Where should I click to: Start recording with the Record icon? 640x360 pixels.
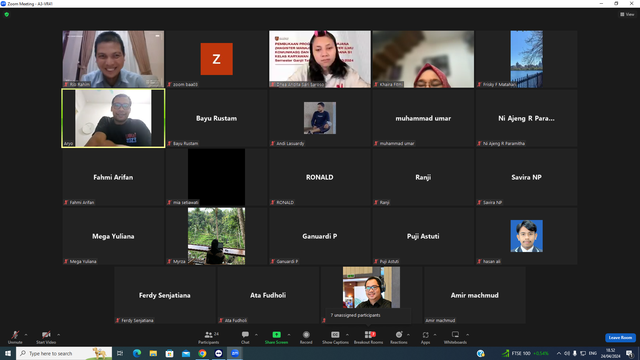pyautogui.click(x=306, y=337)
